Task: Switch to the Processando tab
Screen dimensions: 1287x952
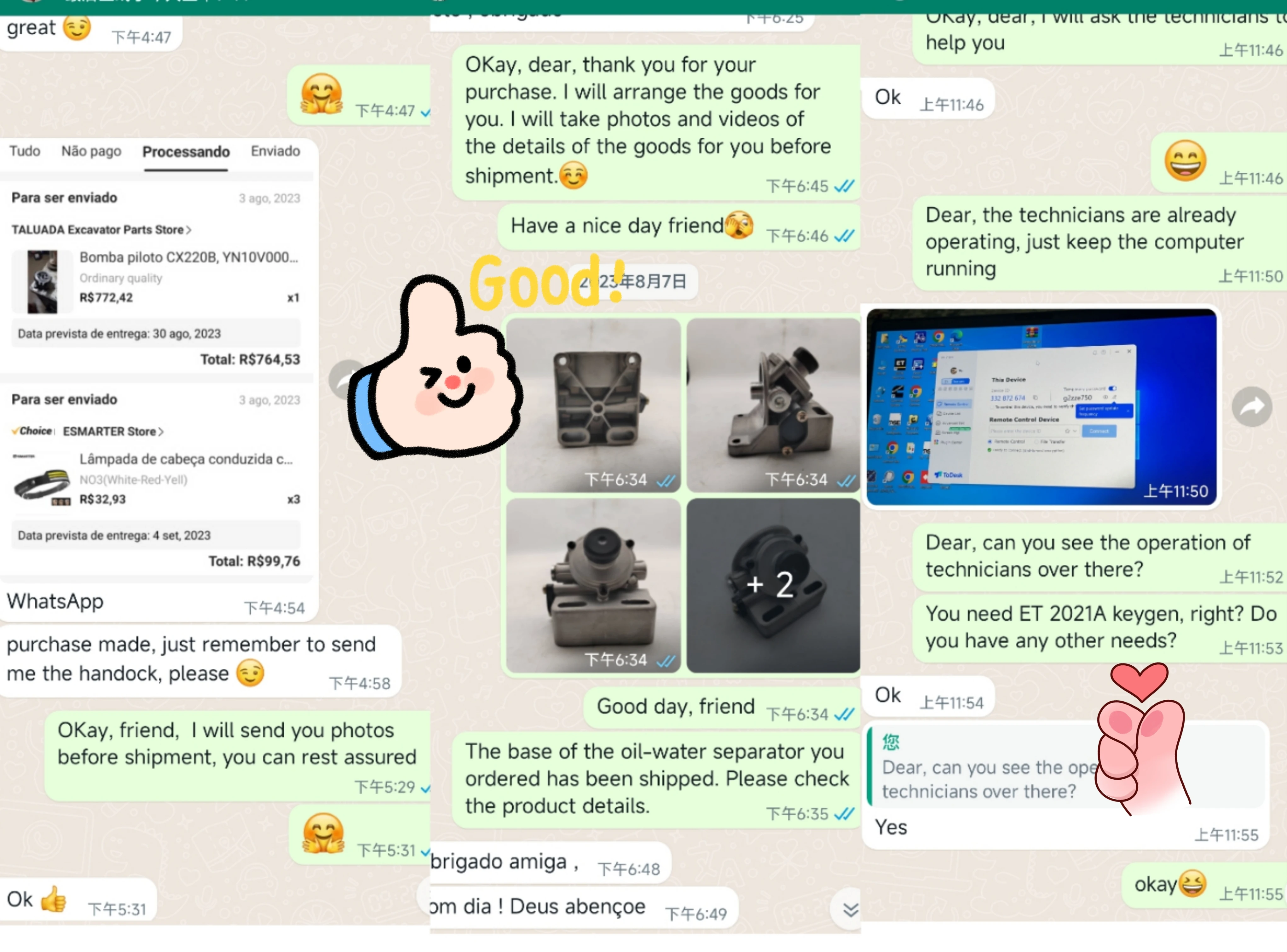Action: [x=186, y=152]
